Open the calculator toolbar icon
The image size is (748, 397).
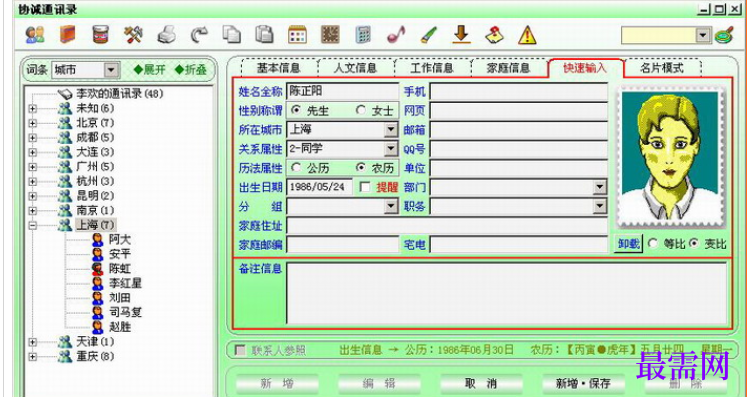(x=363, y=35)
